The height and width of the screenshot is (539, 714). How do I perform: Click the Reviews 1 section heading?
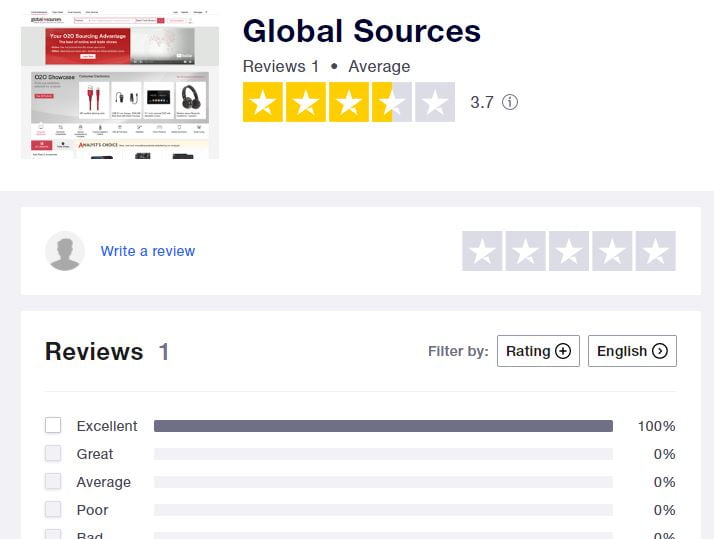click(107, 351)
